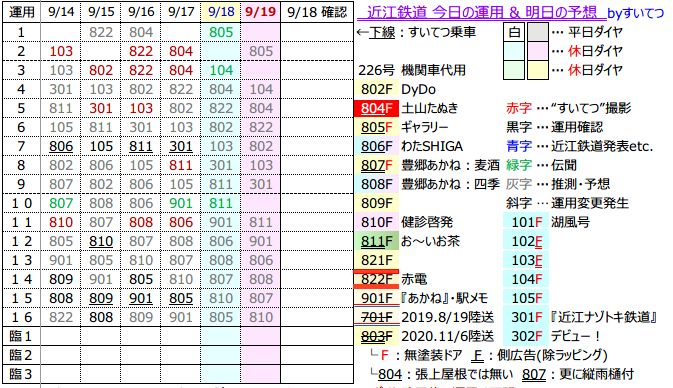
Task: Select underlined 806 in row 7 under 9/14
Action: click(x=61, y=146)
